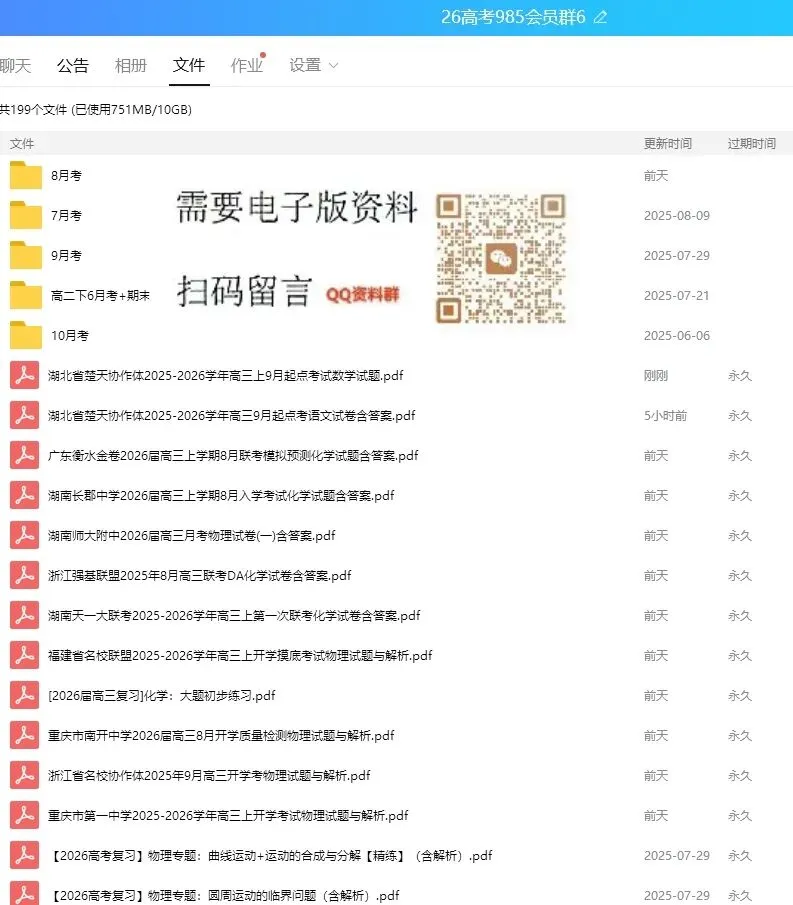Click PDF icon of 浙江省名校协作体物理试题 file
The height and width of the screenshot is (905, 793).
(x=24, y=776)
